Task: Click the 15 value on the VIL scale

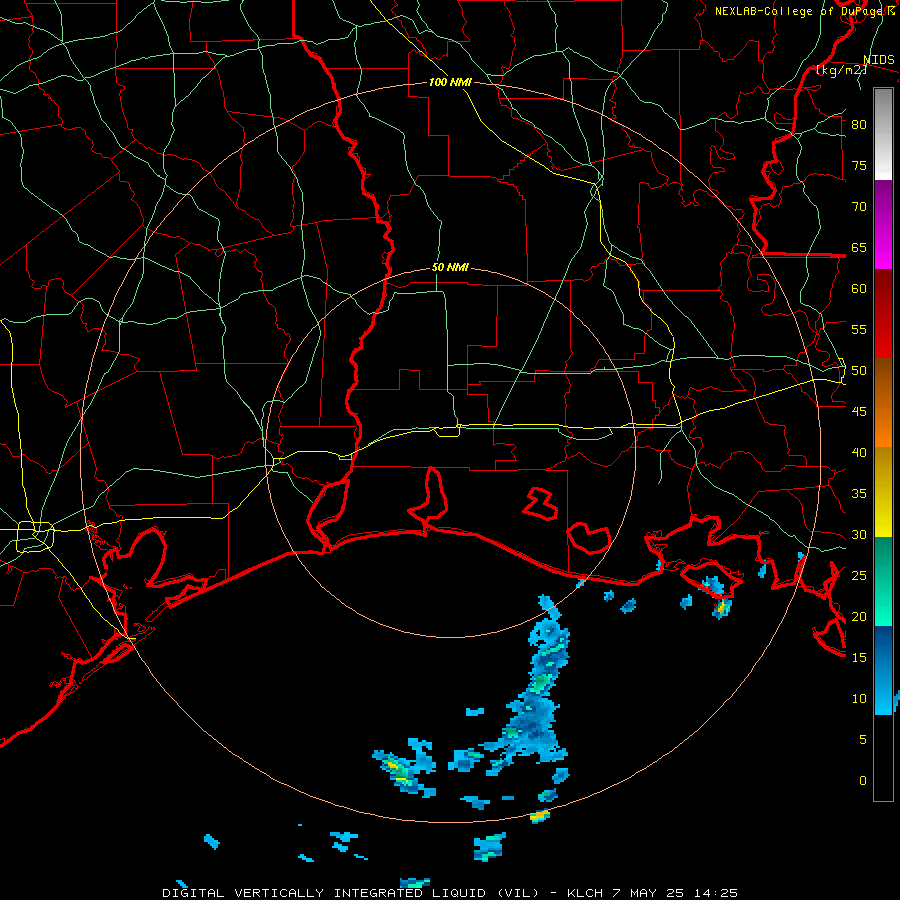Action: click(859, 658)
